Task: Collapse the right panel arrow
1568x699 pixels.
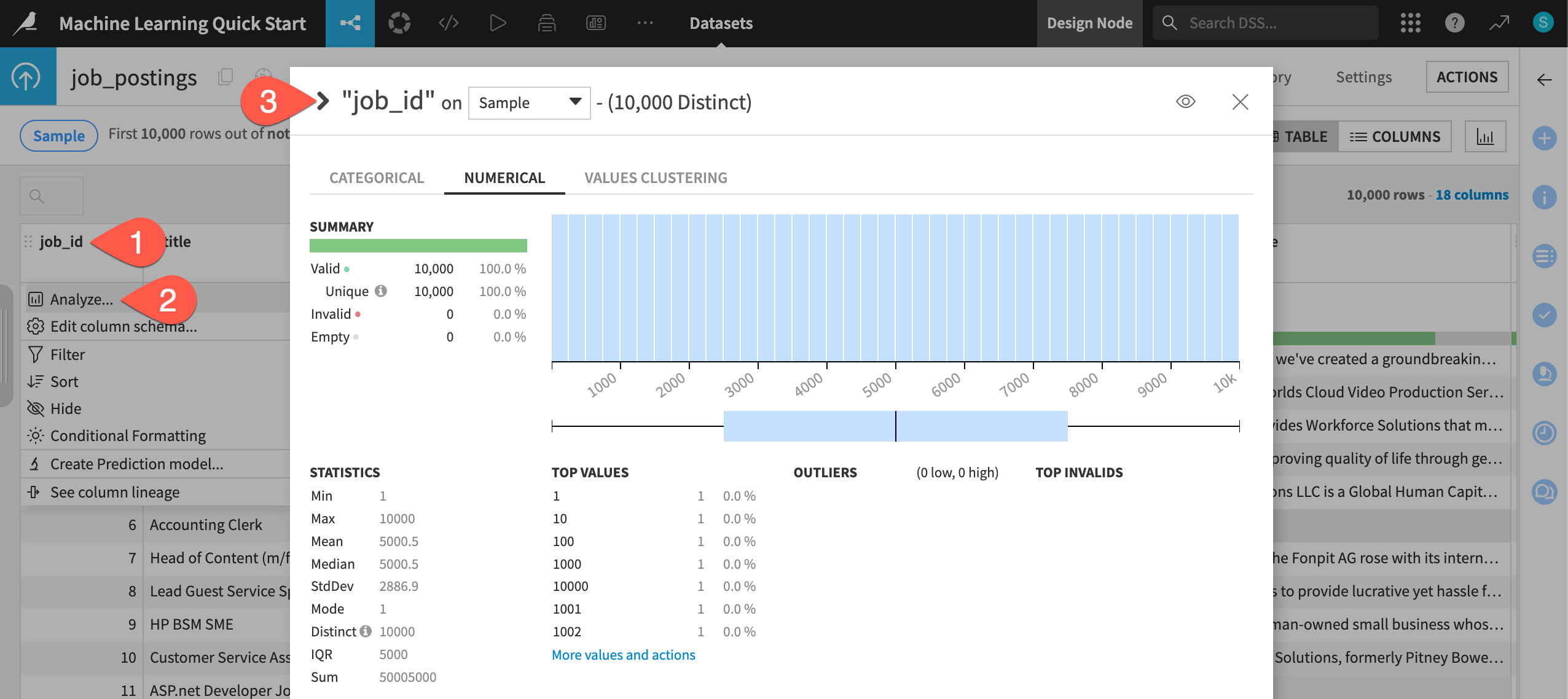Action: [1544, 80]
